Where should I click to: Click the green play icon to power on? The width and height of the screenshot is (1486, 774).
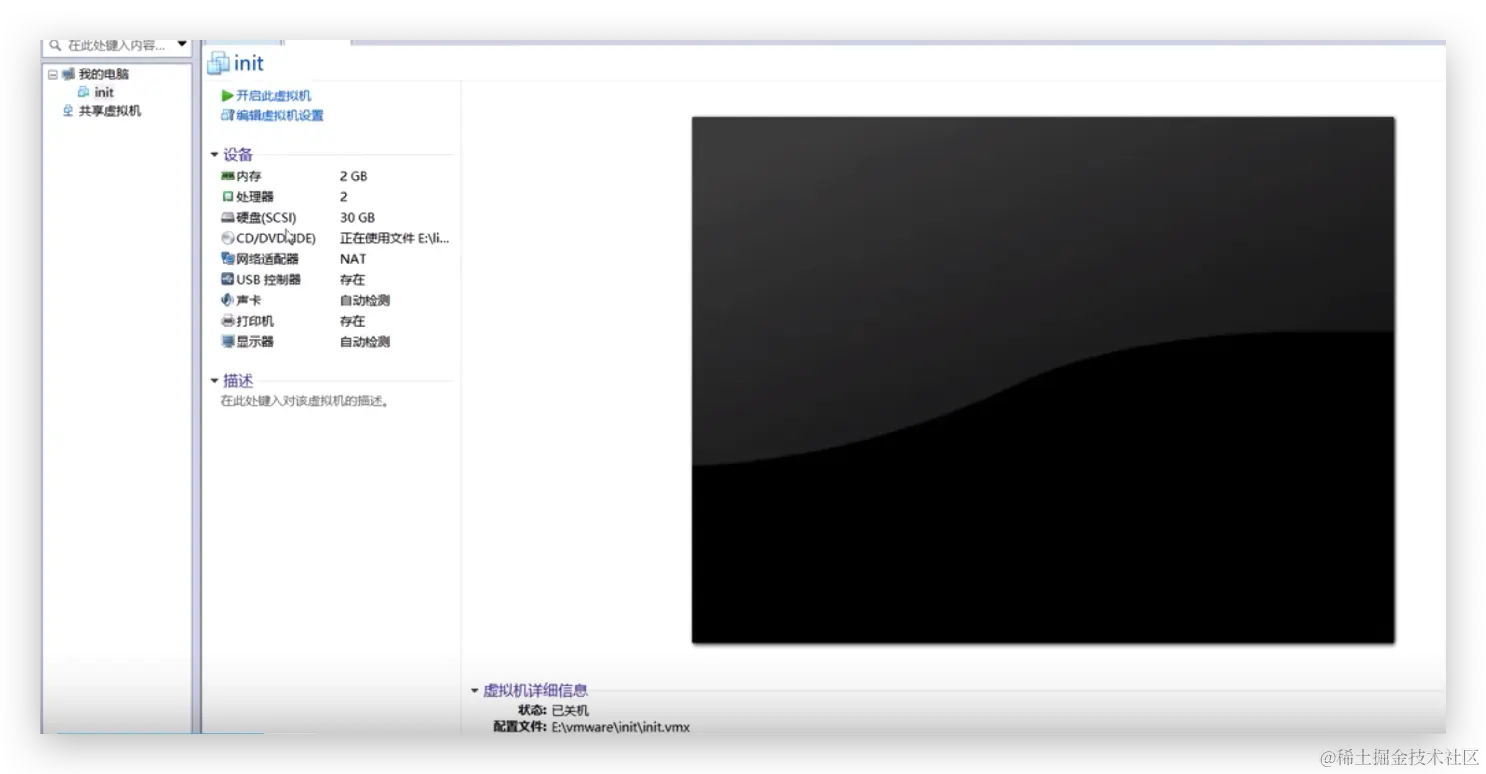pyautogui.click(x=227, y=96)
